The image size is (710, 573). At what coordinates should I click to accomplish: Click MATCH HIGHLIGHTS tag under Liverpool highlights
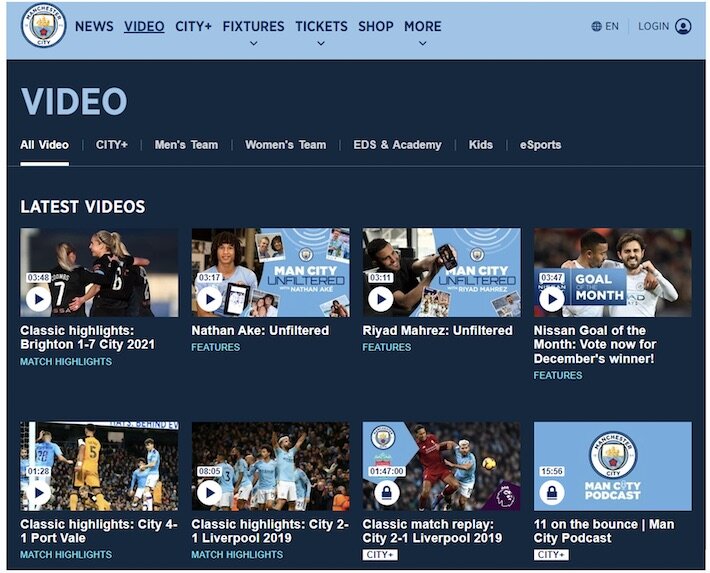(237, 555)
